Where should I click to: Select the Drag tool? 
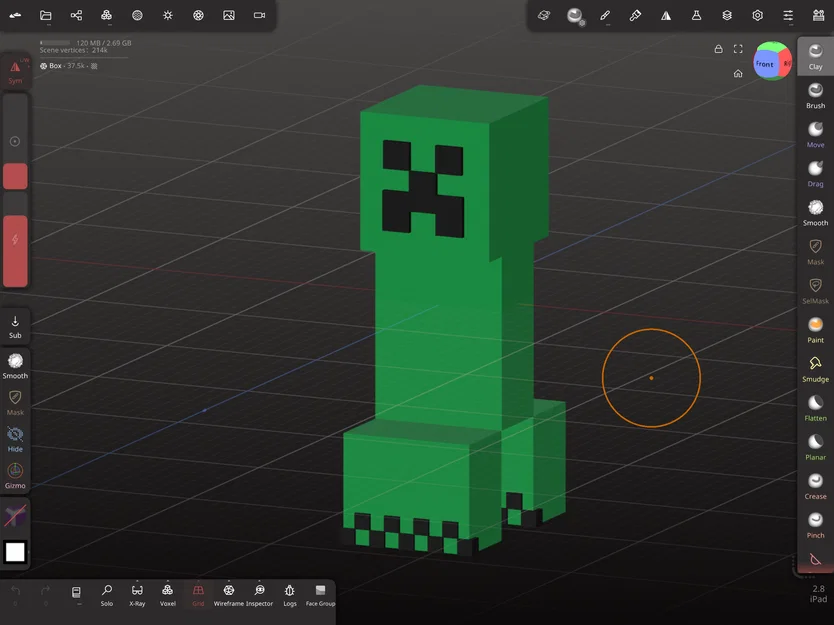(x=815, y=174)
